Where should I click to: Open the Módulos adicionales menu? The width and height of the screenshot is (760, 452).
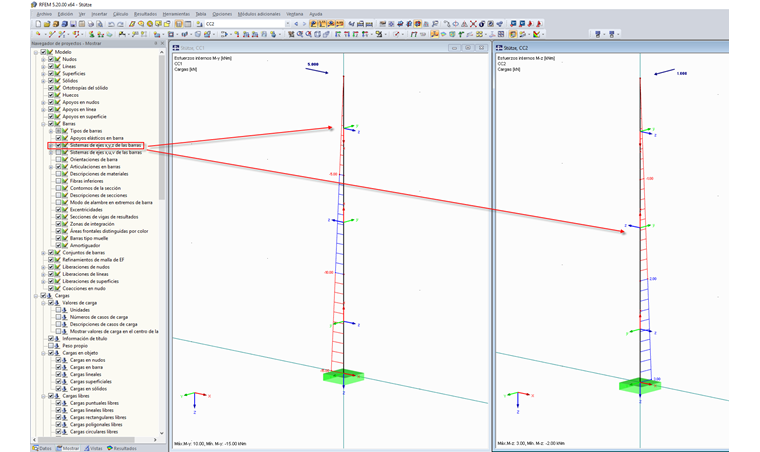coord(259,14)
